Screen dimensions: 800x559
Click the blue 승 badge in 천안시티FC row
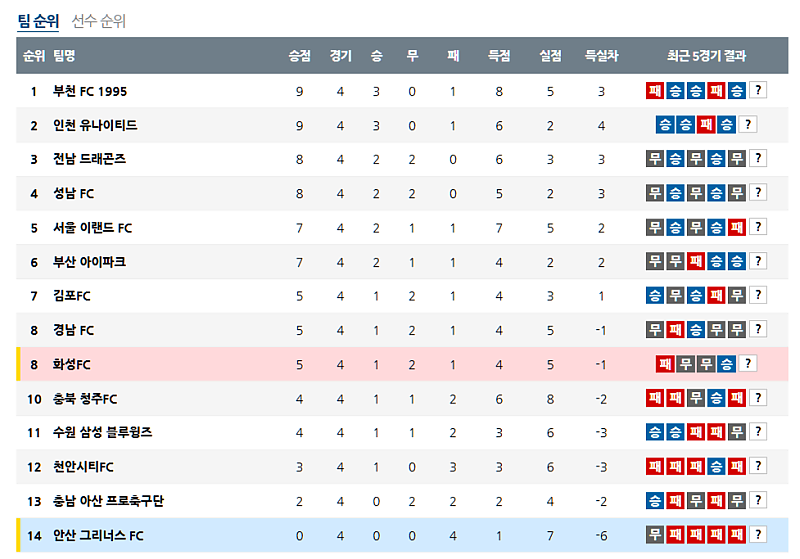pos(716,467)
